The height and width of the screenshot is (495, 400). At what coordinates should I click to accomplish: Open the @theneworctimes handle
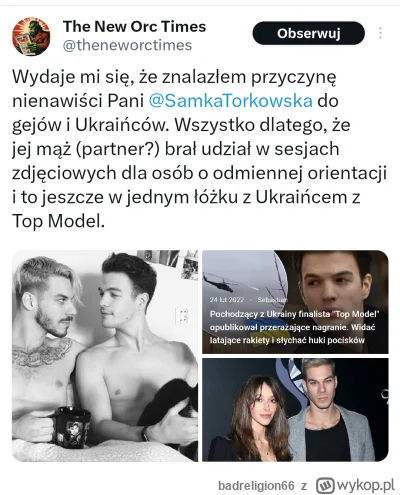[x=127, y=45]
